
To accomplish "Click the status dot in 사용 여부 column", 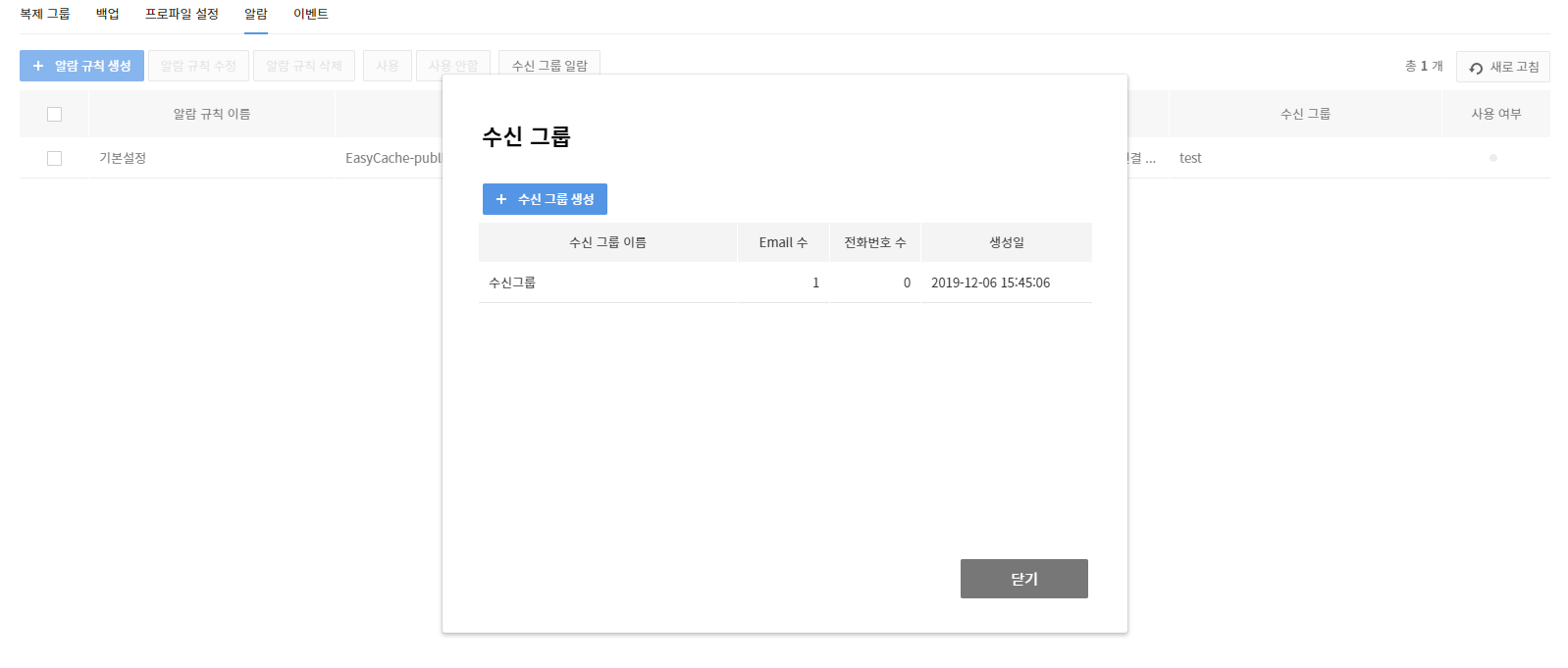I will 1493,158.
